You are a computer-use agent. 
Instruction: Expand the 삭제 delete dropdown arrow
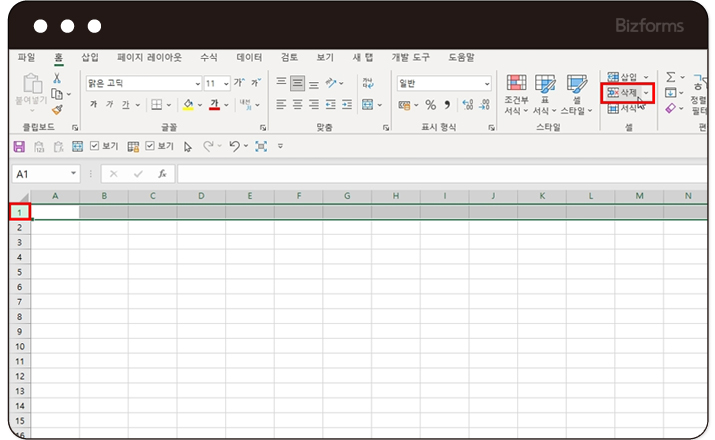coord(646,93)
